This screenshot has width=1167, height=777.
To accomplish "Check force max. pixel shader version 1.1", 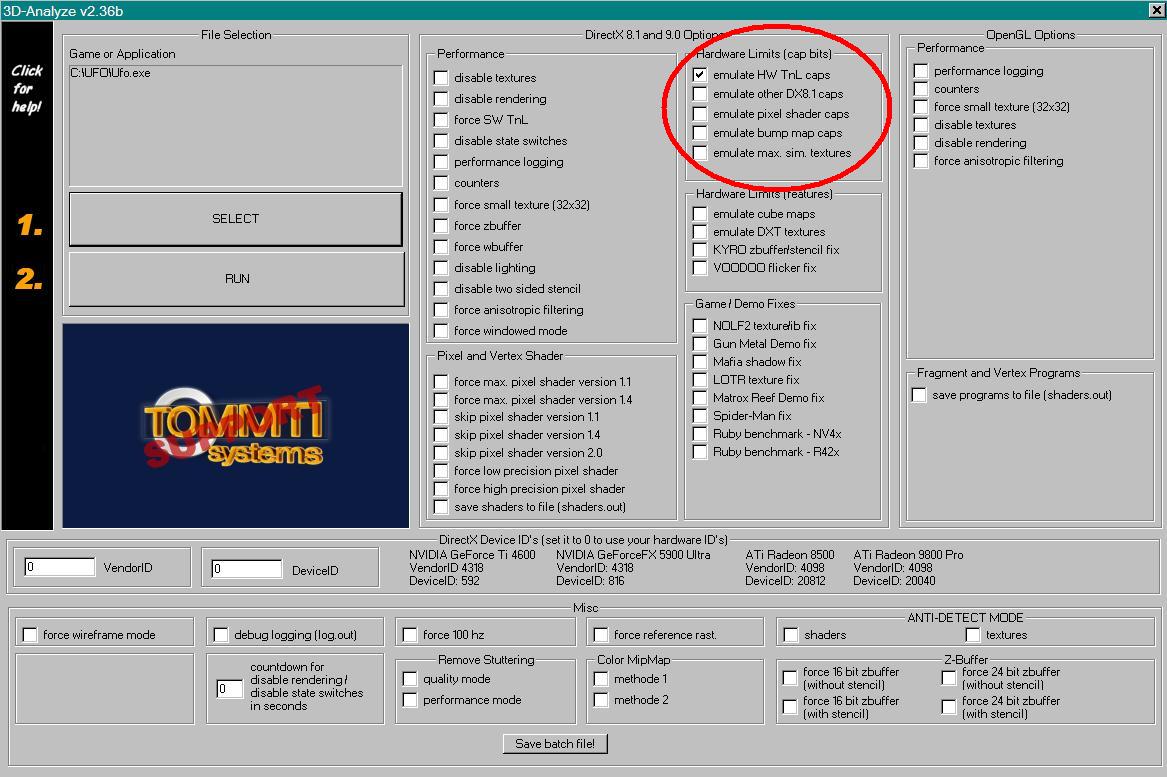I will (441, 382).
